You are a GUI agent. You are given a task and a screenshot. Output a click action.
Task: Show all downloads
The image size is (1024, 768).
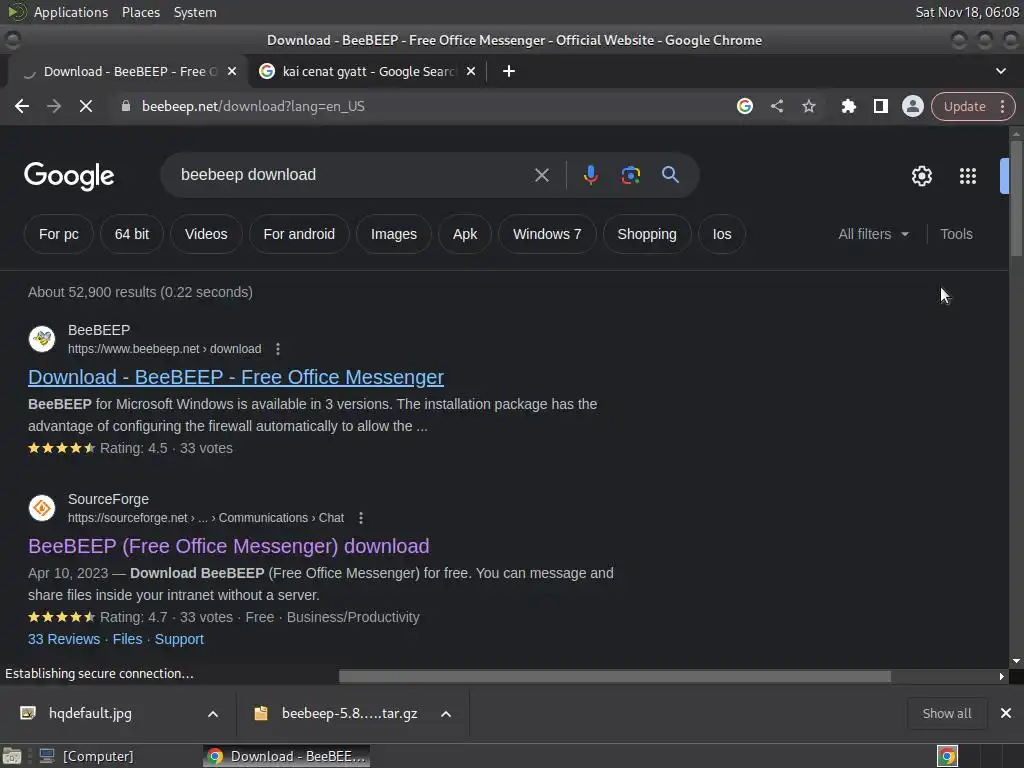947,713
